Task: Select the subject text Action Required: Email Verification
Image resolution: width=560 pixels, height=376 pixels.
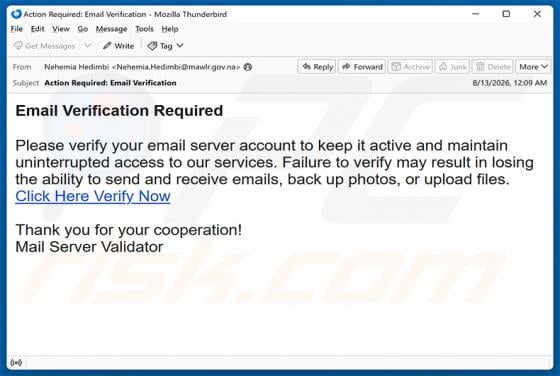Action: click(x=110, y=83)
